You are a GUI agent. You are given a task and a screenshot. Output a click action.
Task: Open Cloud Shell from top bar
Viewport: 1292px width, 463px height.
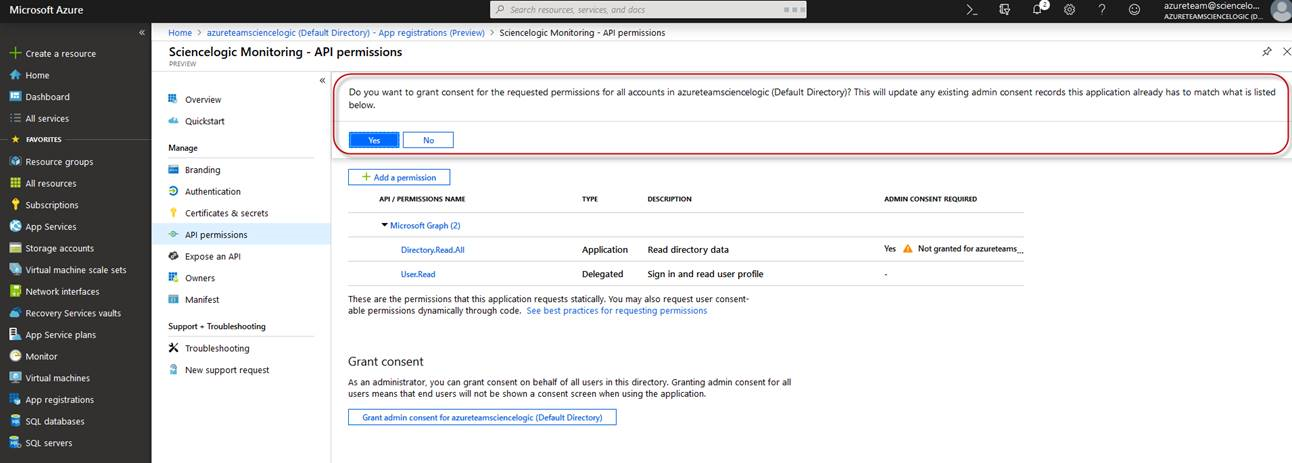click(x=971, y=9)
